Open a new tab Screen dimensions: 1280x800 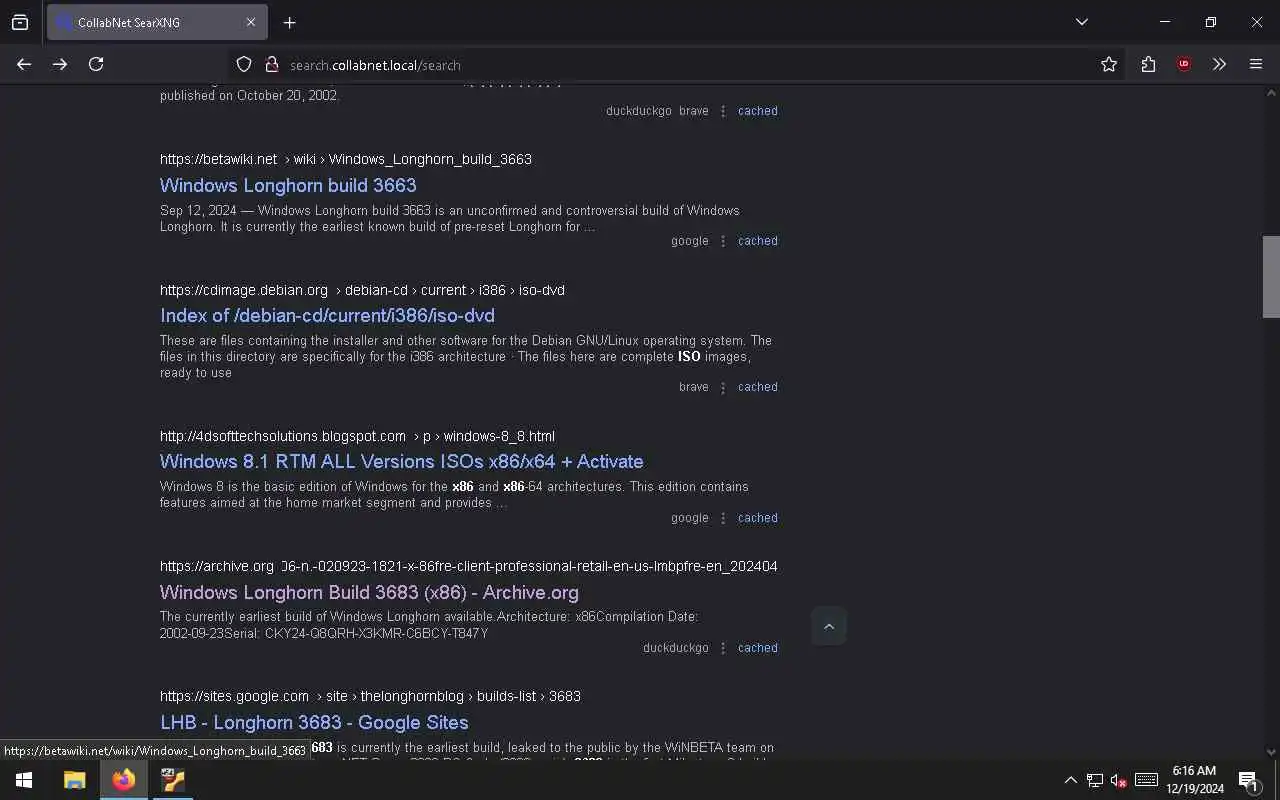(x=289, y=22)
